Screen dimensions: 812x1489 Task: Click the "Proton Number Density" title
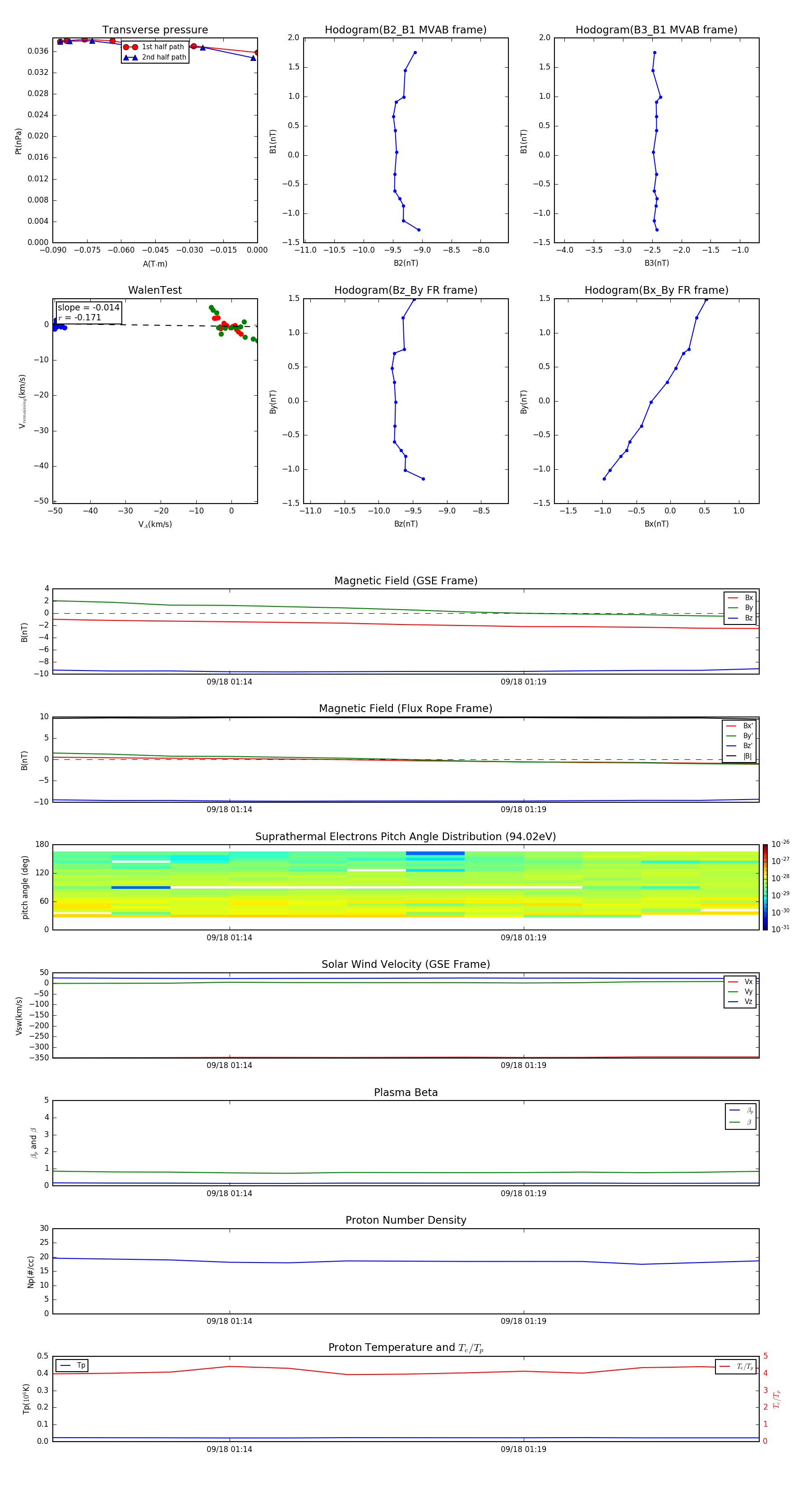pyautogui.click(x=406, y=1220)
